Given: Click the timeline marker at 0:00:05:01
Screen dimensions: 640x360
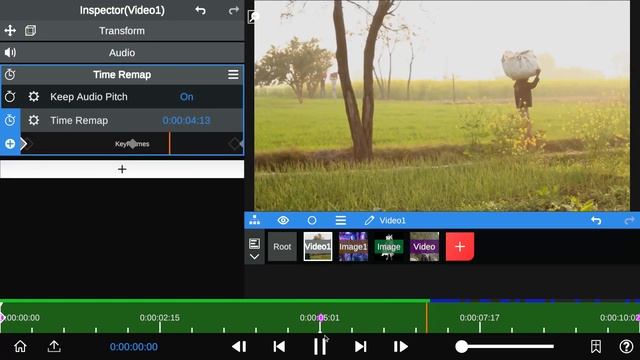Looking at the screenshot, I should point(321,318).
